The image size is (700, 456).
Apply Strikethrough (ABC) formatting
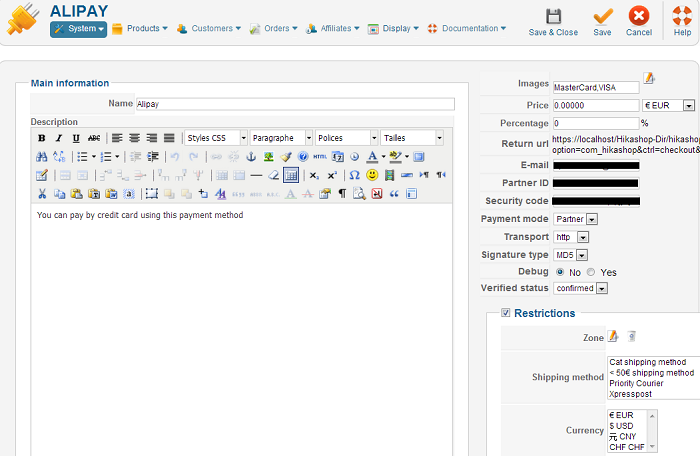tap(94, 138)
